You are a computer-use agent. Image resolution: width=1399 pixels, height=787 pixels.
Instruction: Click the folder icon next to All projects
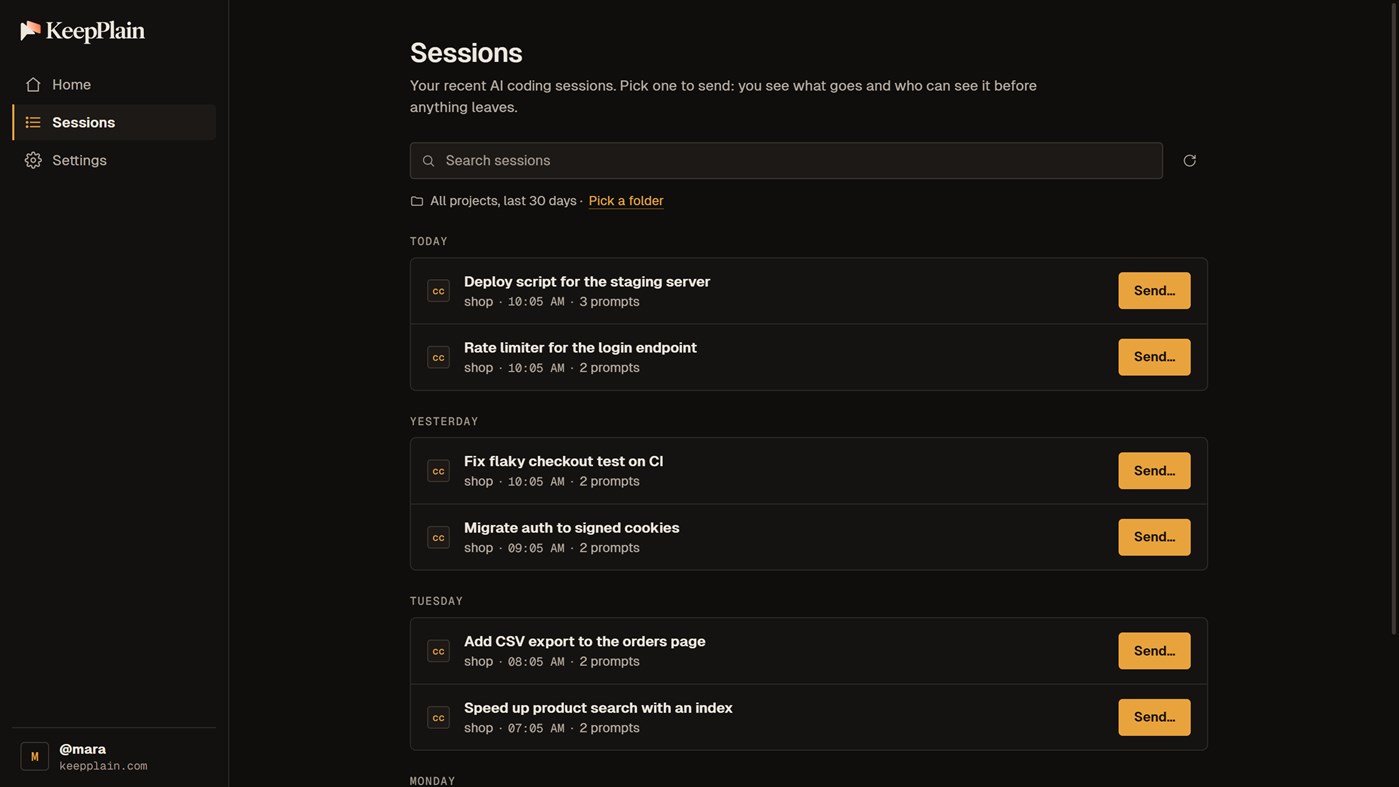click(417, 201)
